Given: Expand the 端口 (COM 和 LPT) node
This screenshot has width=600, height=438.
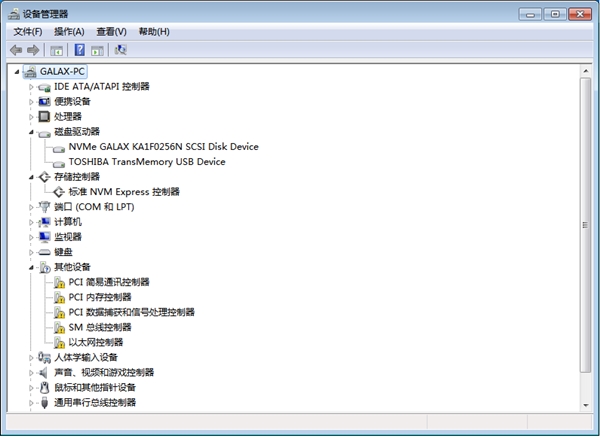Looking at the screenshot, I should (x=31, y=207).
